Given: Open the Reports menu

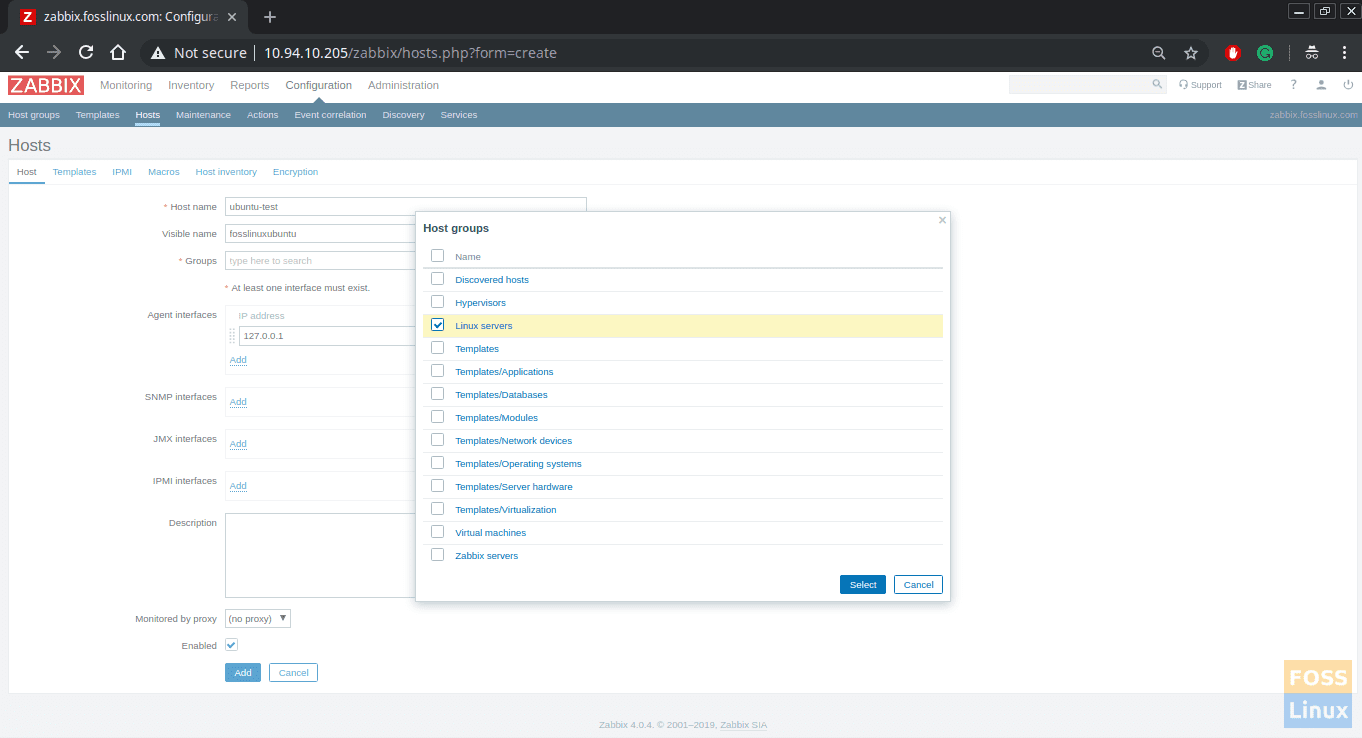Looking at the screenshot, I should point(249,85).
